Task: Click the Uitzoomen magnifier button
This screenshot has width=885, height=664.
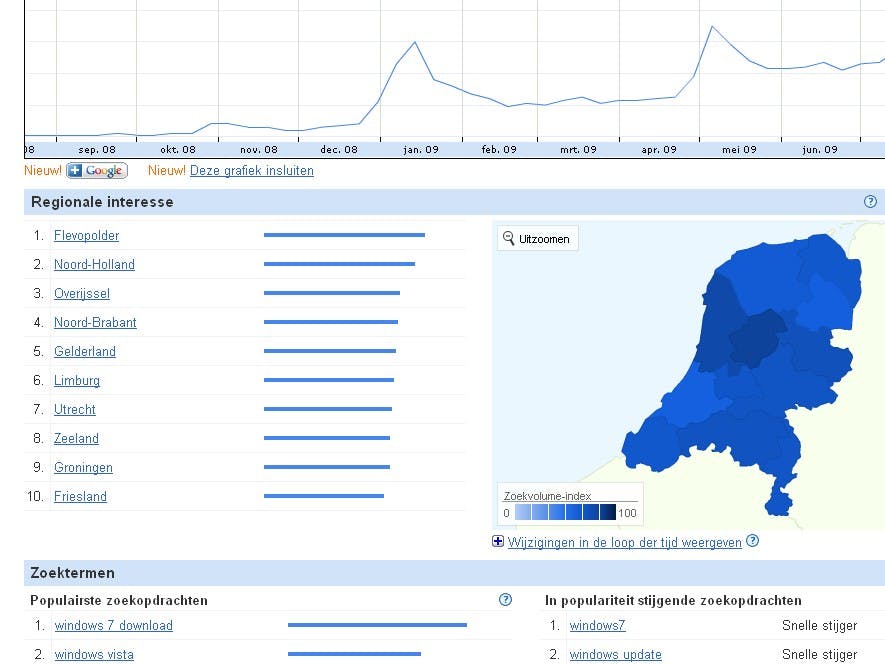Action: point(537,239)
